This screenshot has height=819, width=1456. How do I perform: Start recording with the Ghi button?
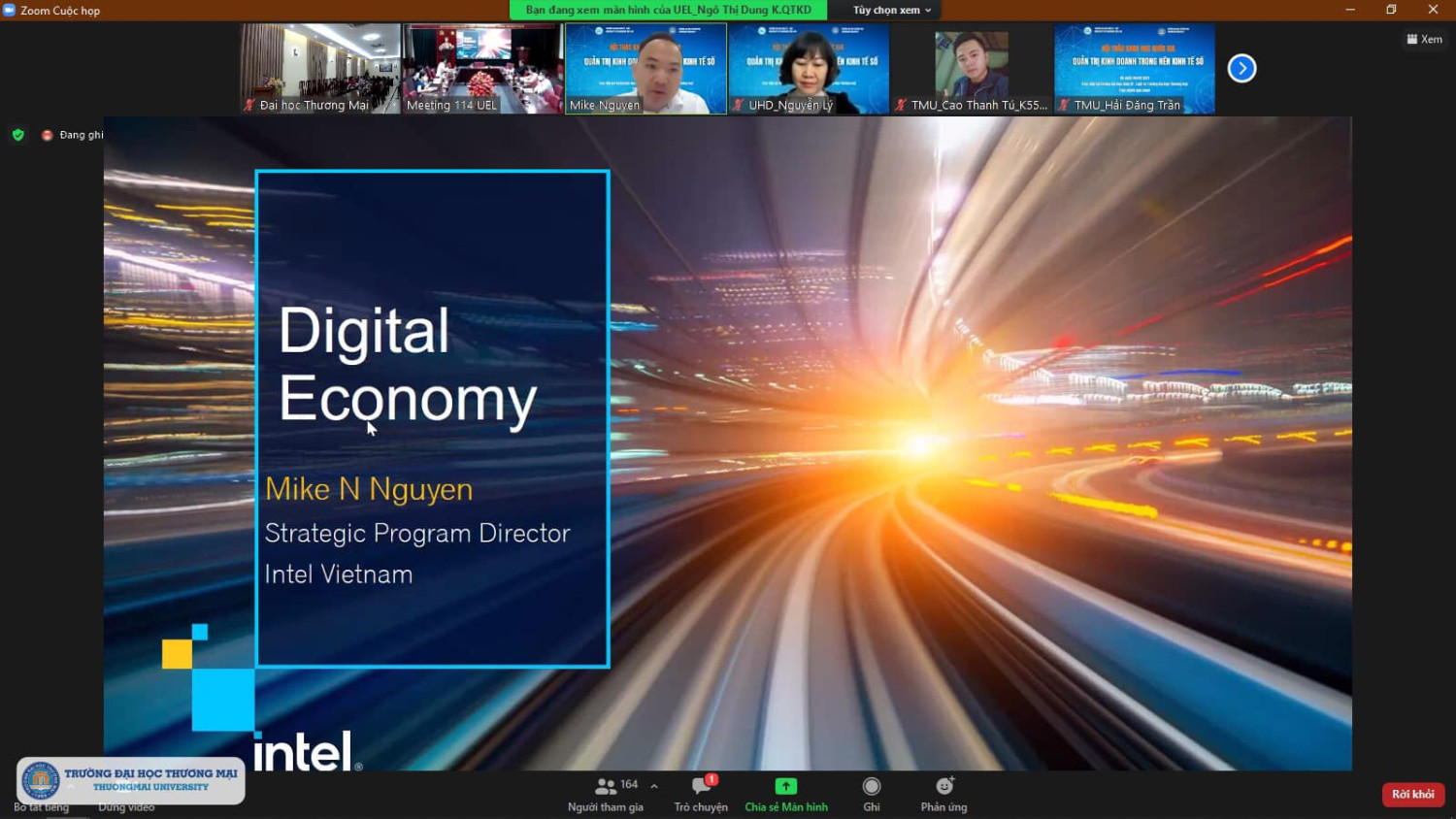point(872,795)
